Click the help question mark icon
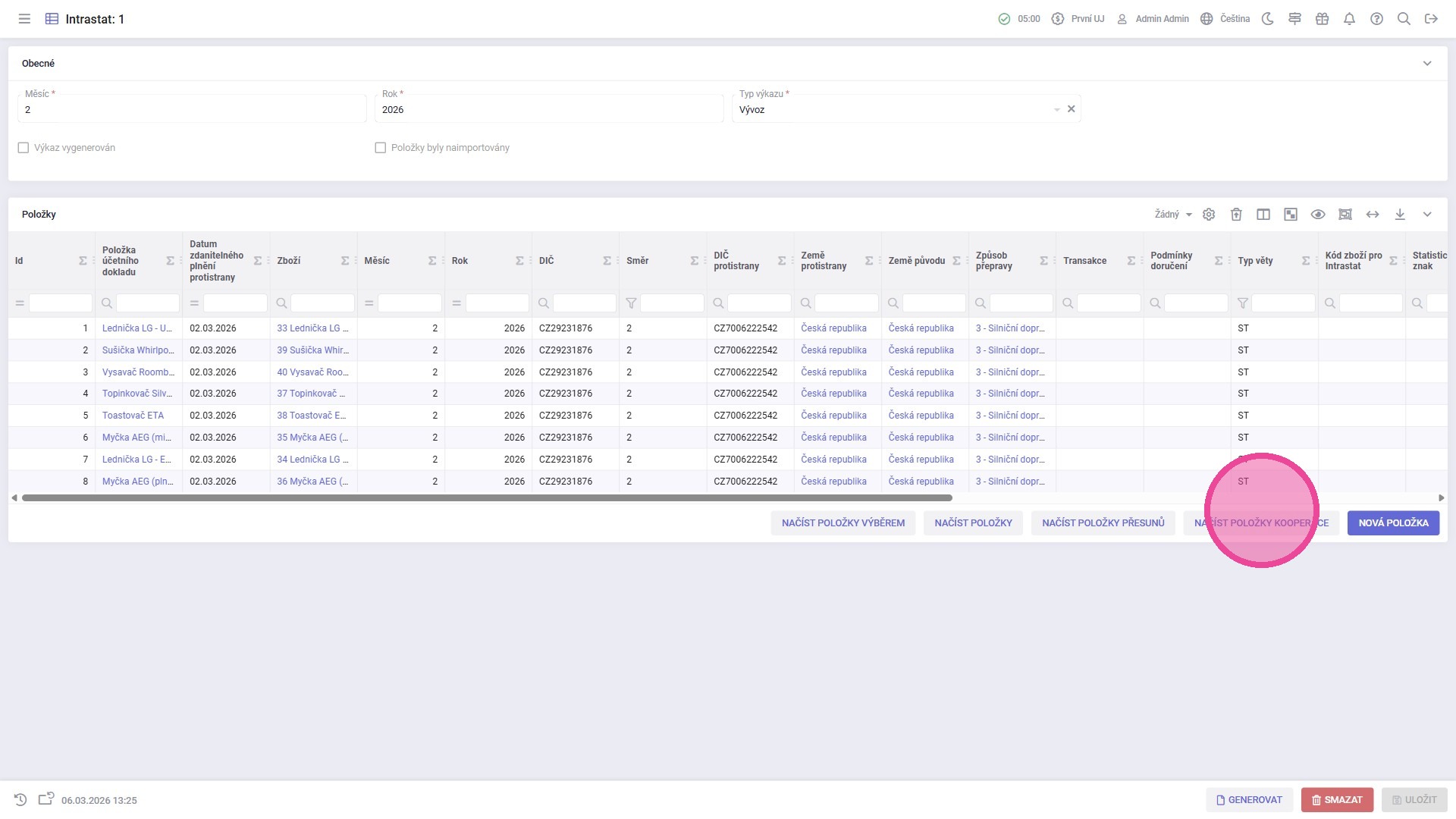The height and width of the screenshot is (819, 1456). [1376, 19]
